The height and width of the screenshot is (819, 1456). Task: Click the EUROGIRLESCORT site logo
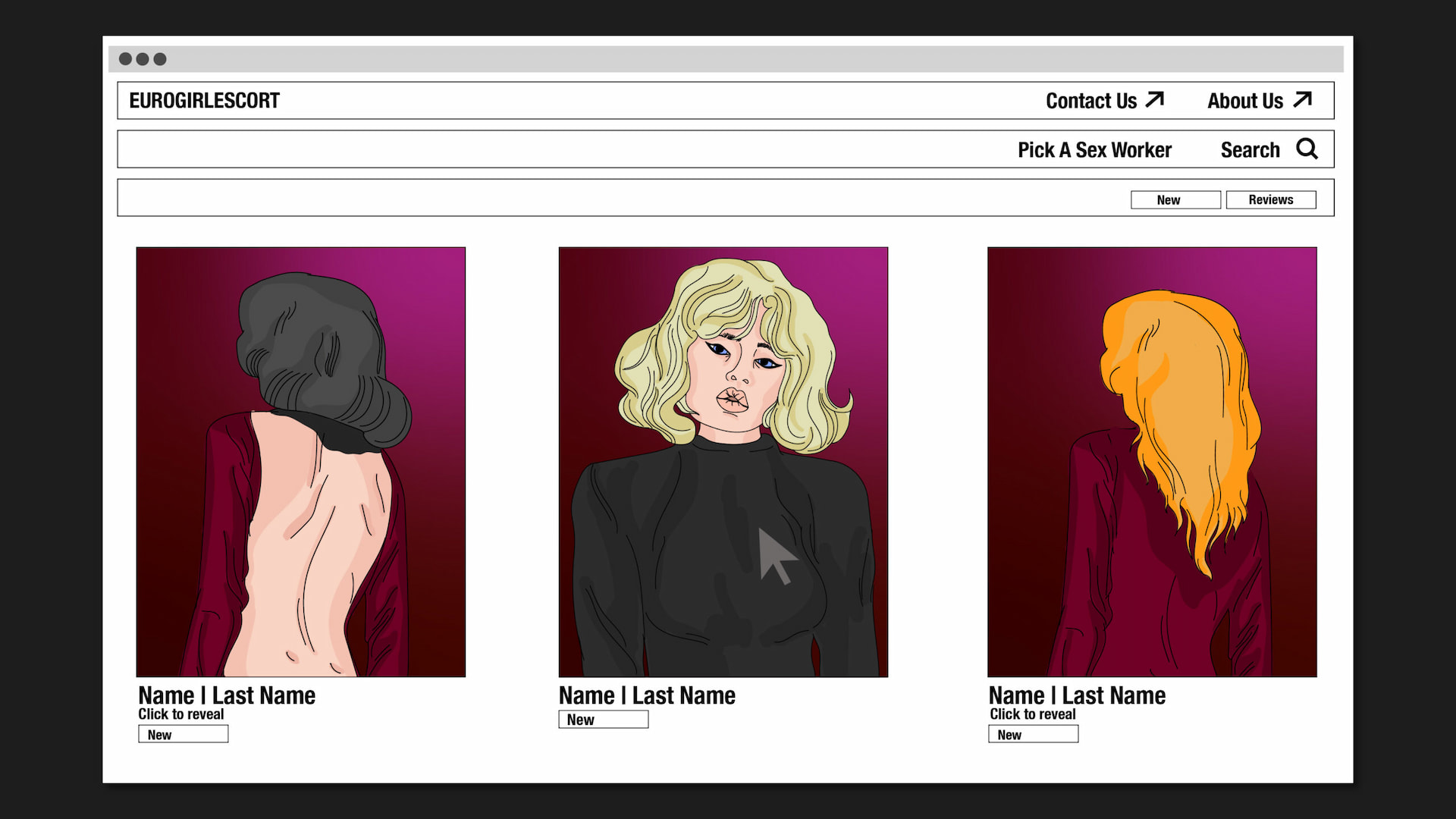(x=204, y=101)
